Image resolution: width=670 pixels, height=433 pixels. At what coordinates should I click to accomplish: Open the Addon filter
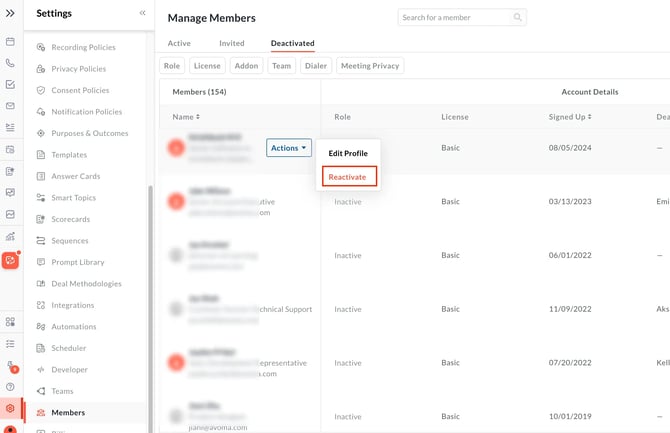point(246,66)
